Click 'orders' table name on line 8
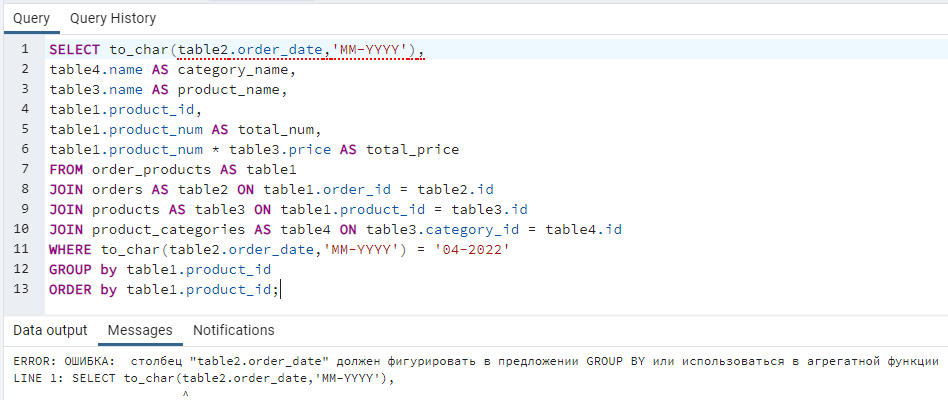The width and height of the screenshot is (948, 400). click(117, 189)
